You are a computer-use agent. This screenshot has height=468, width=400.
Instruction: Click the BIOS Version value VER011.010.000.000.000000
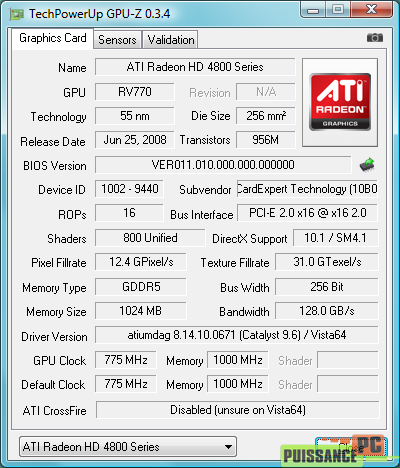pos(223,165)
